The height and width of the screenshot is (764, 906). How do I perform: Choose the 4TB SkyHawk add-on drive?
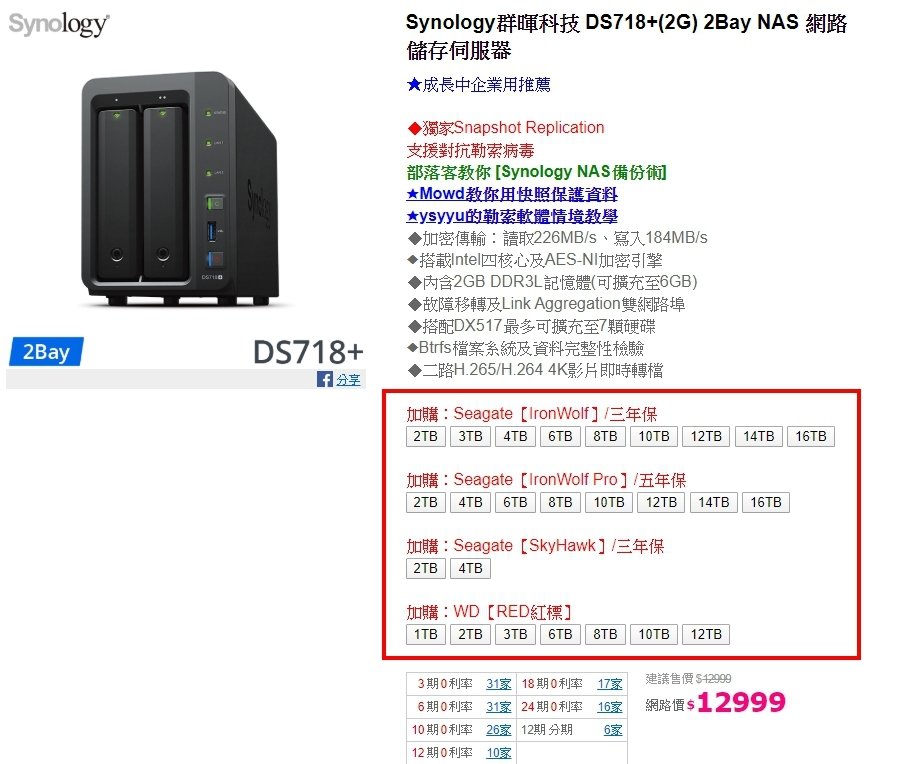(470, 568)
